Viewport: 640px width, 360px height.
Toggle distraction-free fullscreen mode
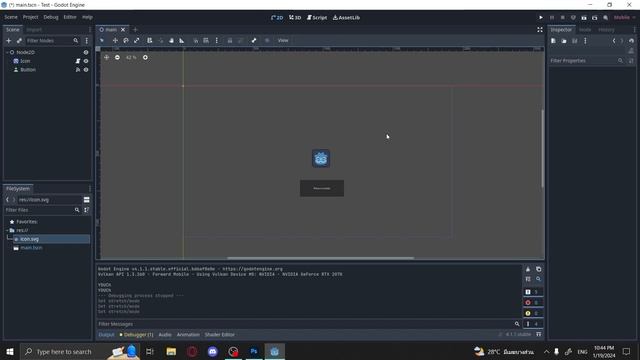[x=540, y=29]
